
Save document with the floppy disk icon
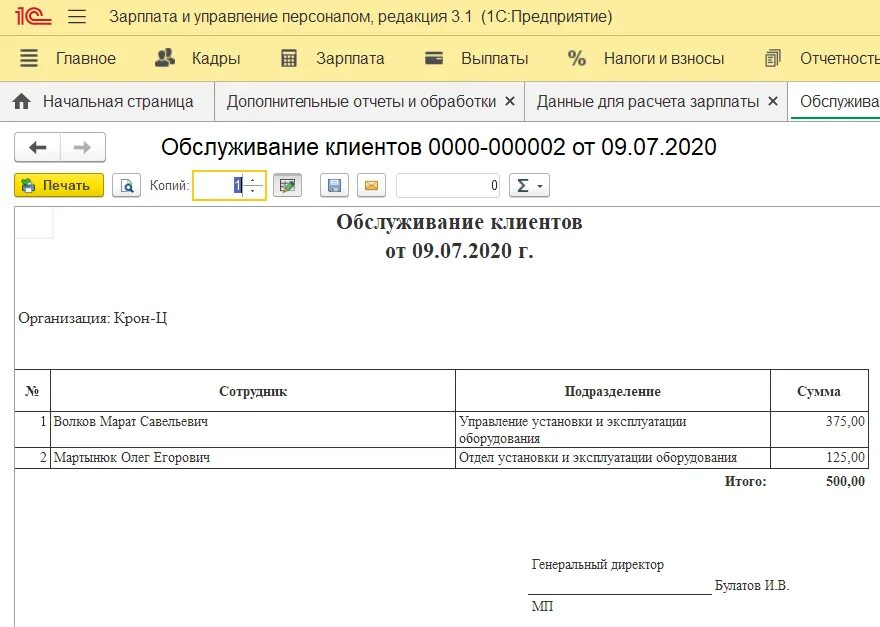pyautogui.click(x=334, y=185)
